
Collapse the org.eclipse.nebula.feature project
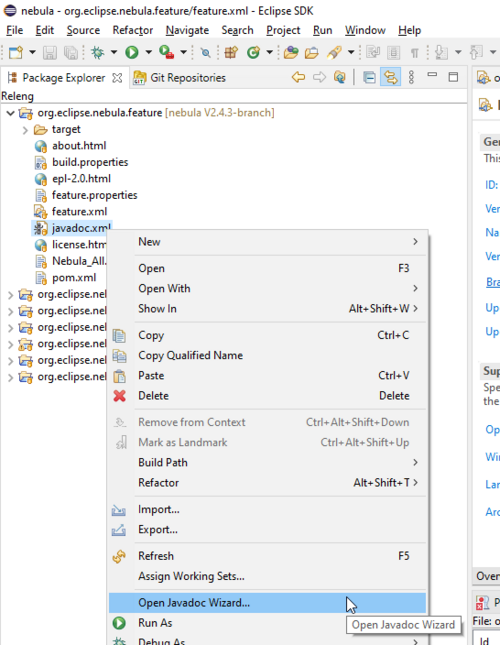[10, 113]
